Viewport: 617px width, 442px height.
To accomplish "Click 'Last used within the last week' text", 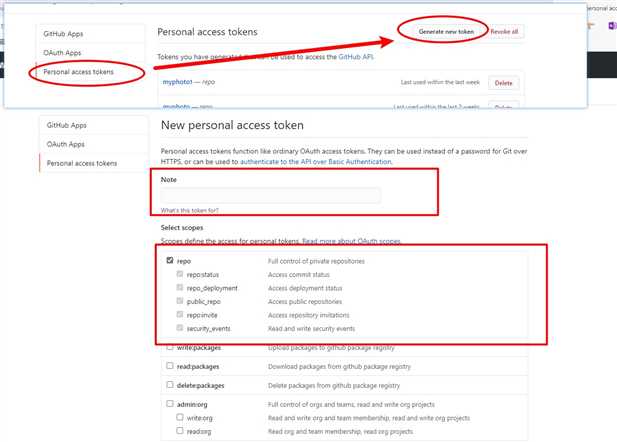I will point(440,82).
